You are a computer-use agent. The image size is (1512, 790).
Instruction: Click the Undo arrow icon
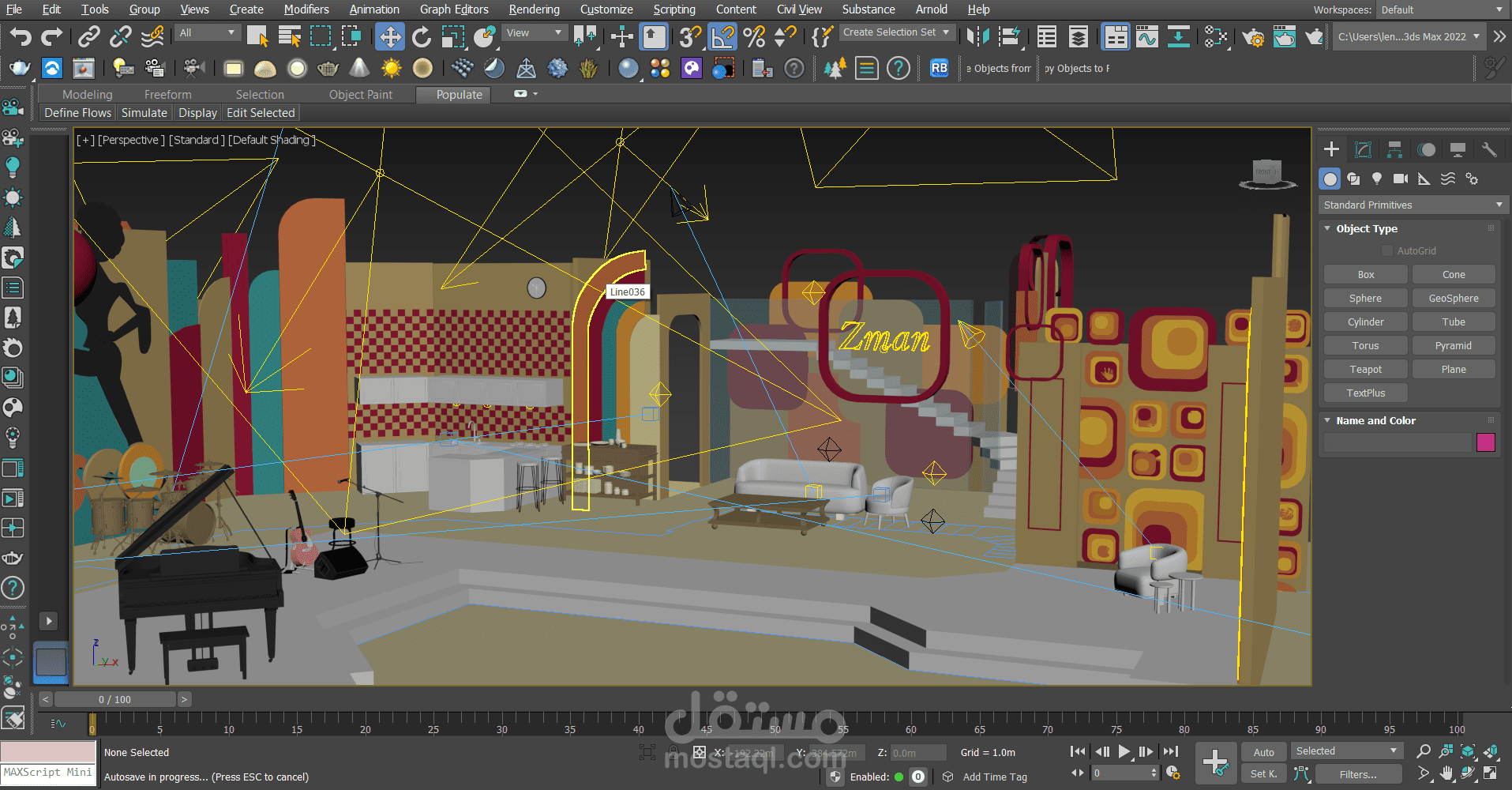(x=21, y=36)
